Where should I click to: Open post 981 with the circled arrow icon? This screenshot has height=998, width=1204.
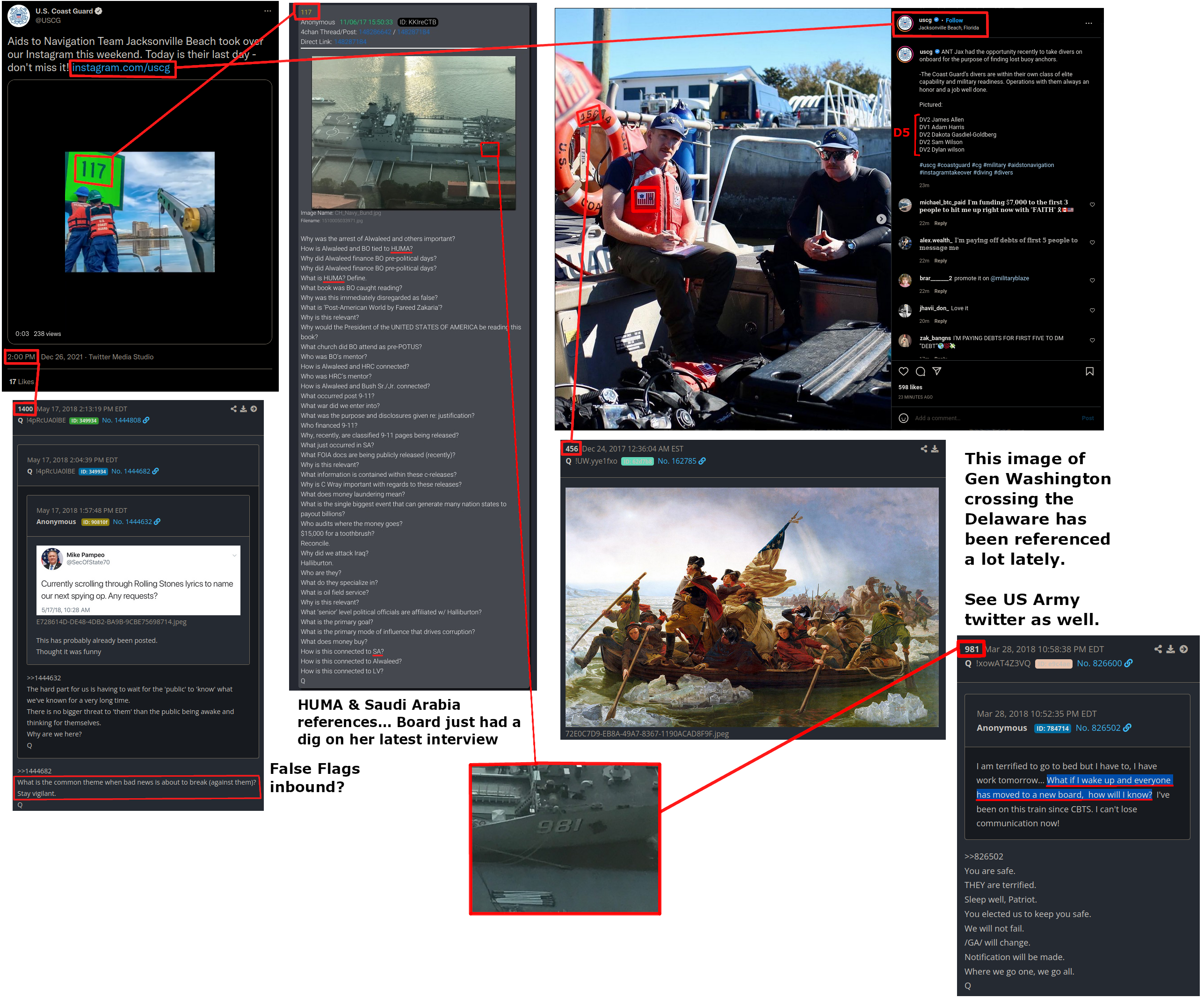(1183, 649)
